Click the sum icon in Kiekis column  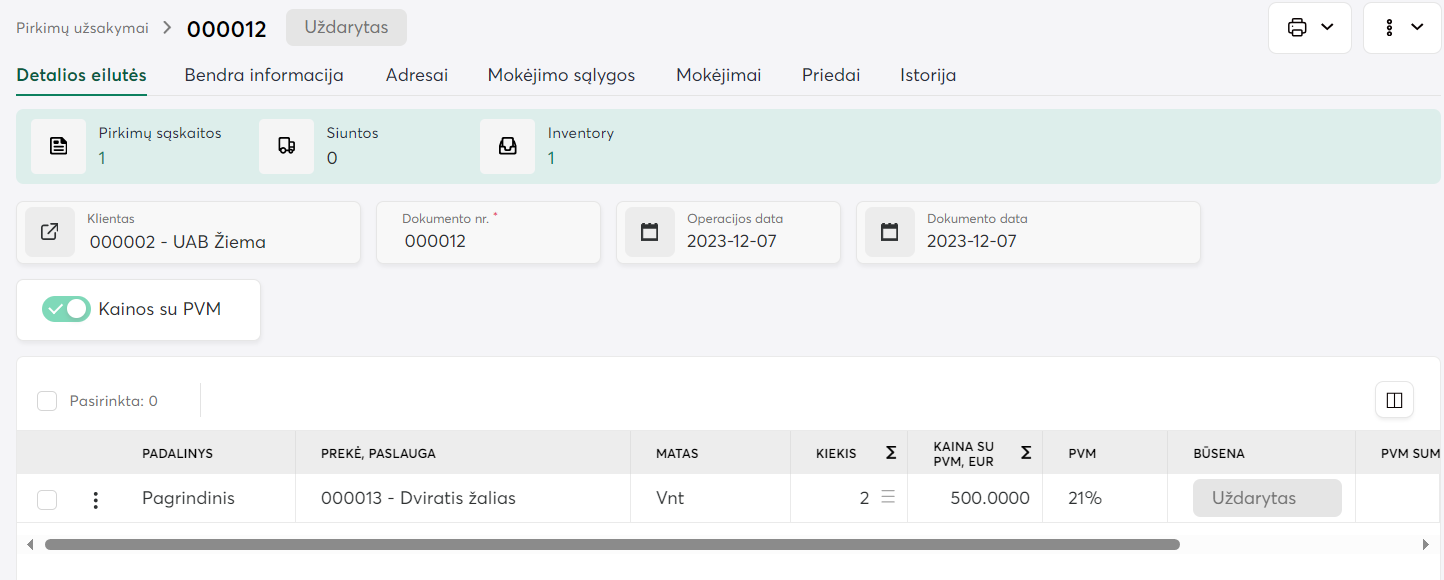pyautogui.click(x=891, y=453)
